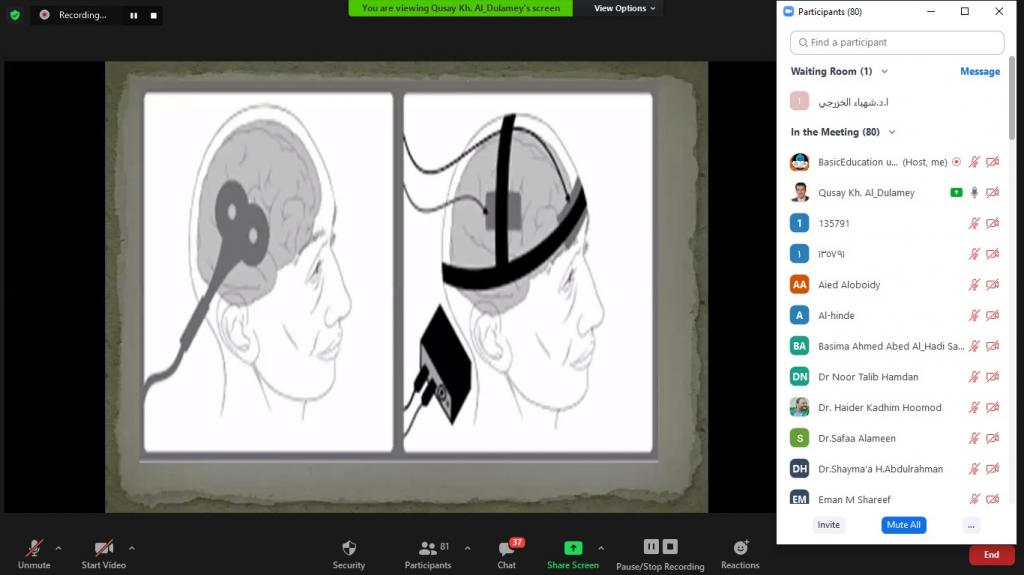
Task: Stop recording from the top recording bar
Action: 153,16
